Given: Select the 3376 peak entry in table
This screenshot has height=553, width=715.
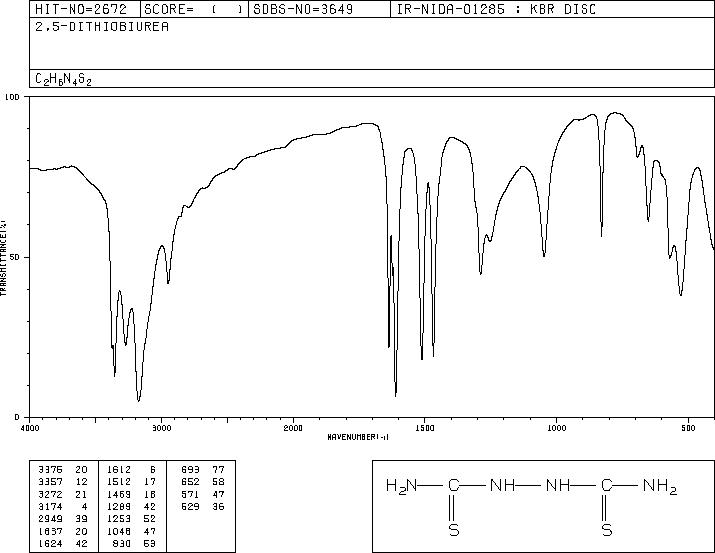Looking at the screenshot, I should click(63, 470).
